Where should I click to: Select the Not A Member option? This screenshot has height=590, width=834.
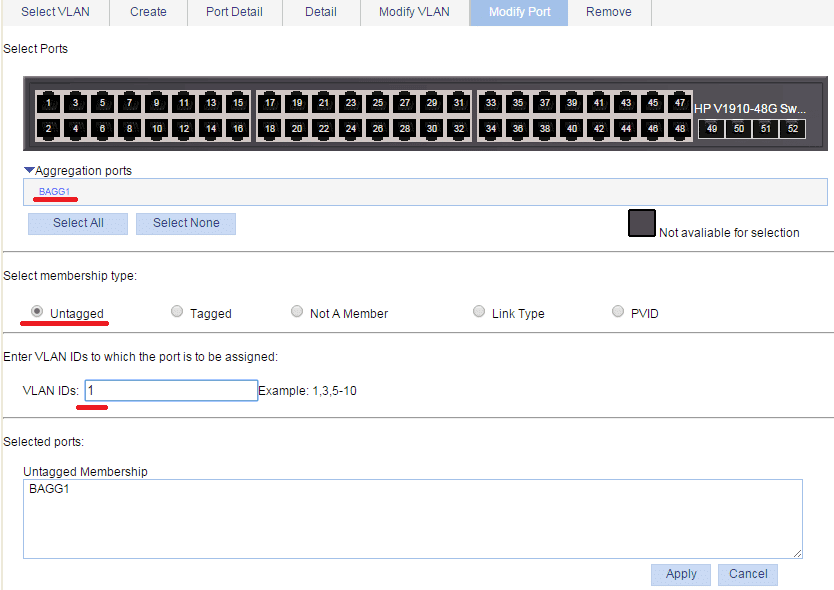[297, 311]
